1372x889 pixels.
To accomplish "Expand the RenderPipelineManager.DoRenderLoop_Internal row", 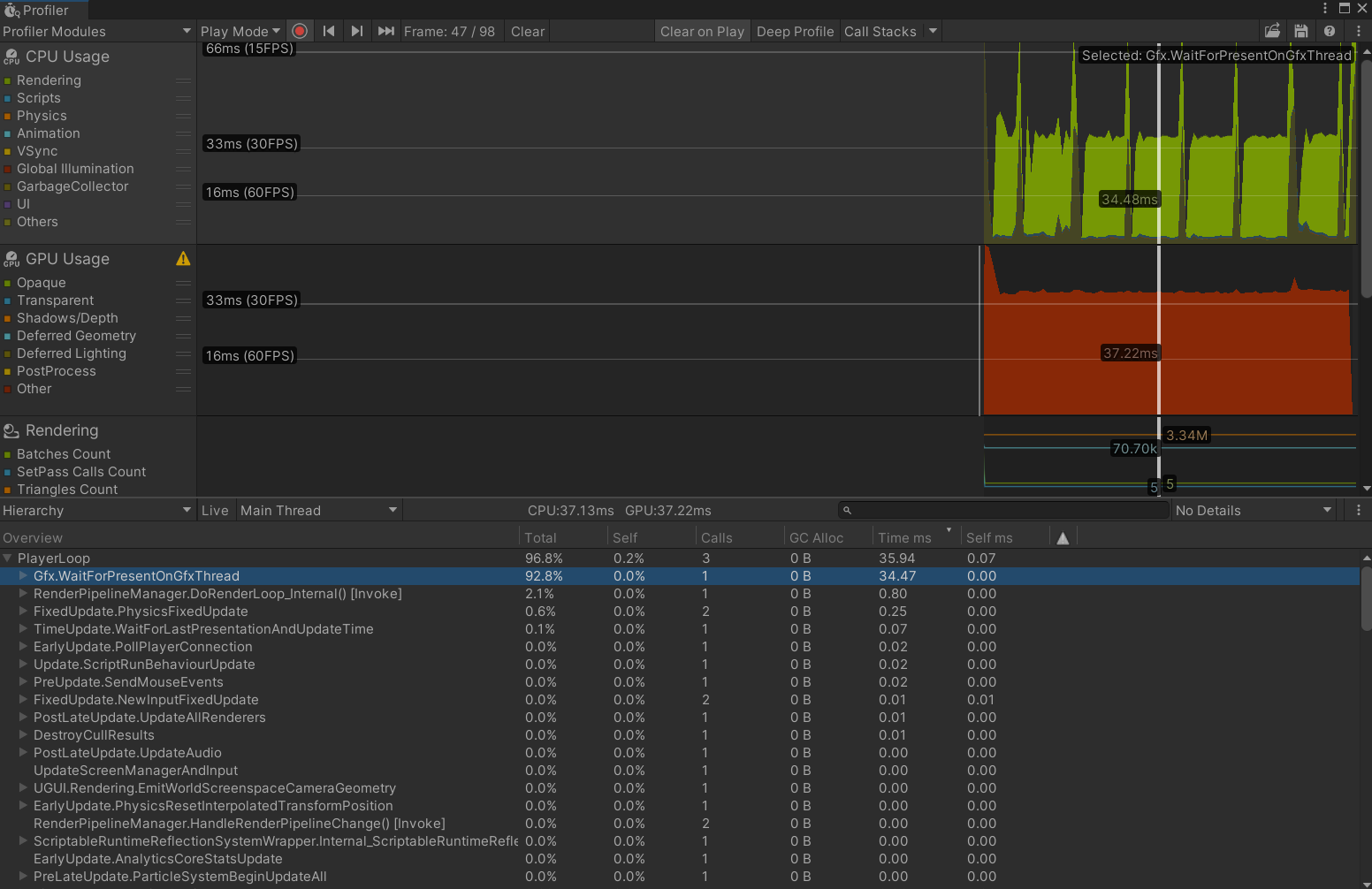I will pyautogui.click(x=24, y=594).
